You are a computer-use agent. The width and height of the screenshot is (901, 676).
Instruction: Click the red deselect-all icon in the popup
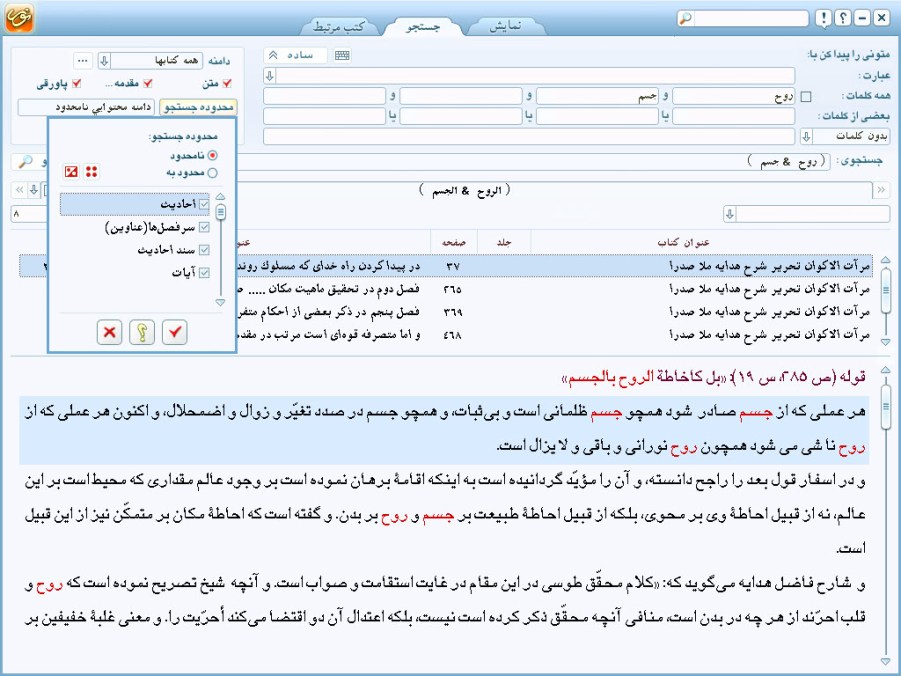pyautogui.click(x=71, y=171)
